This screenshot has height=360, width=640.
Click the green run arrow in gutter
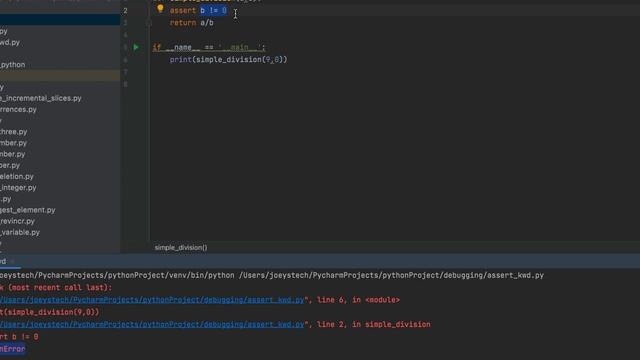pyautogui.click(x=136, y=47)
